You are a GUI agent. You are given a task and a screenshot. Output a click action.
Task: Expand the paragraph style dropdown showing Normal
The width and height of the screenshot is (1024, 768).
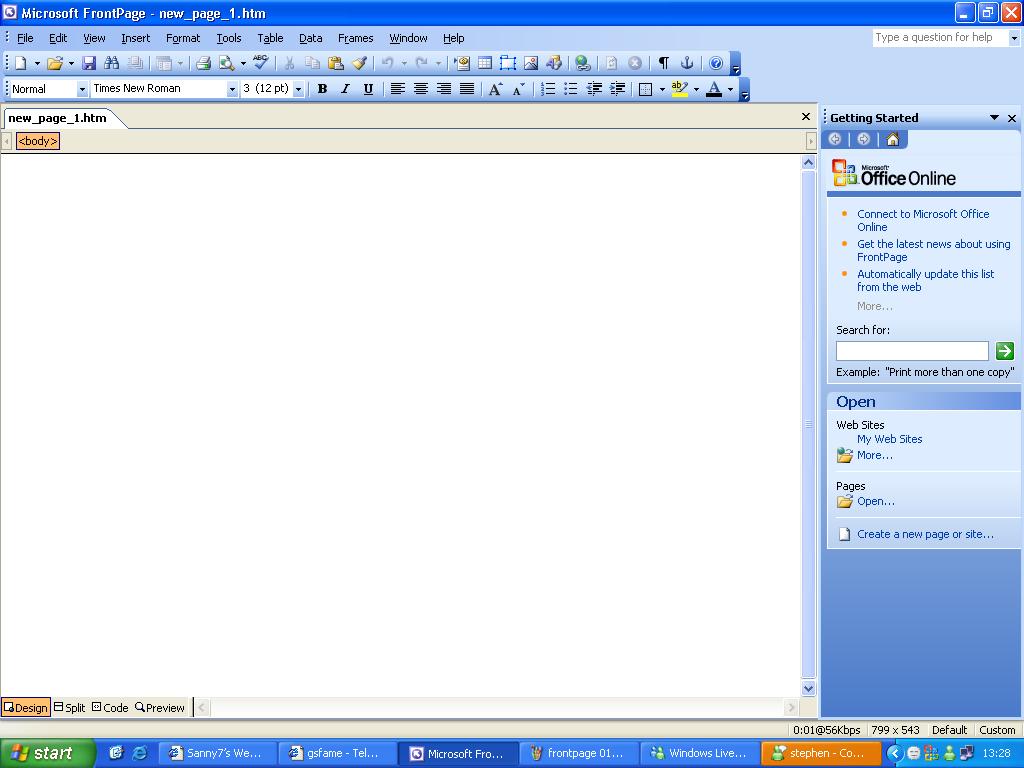[x=82, y=88]
